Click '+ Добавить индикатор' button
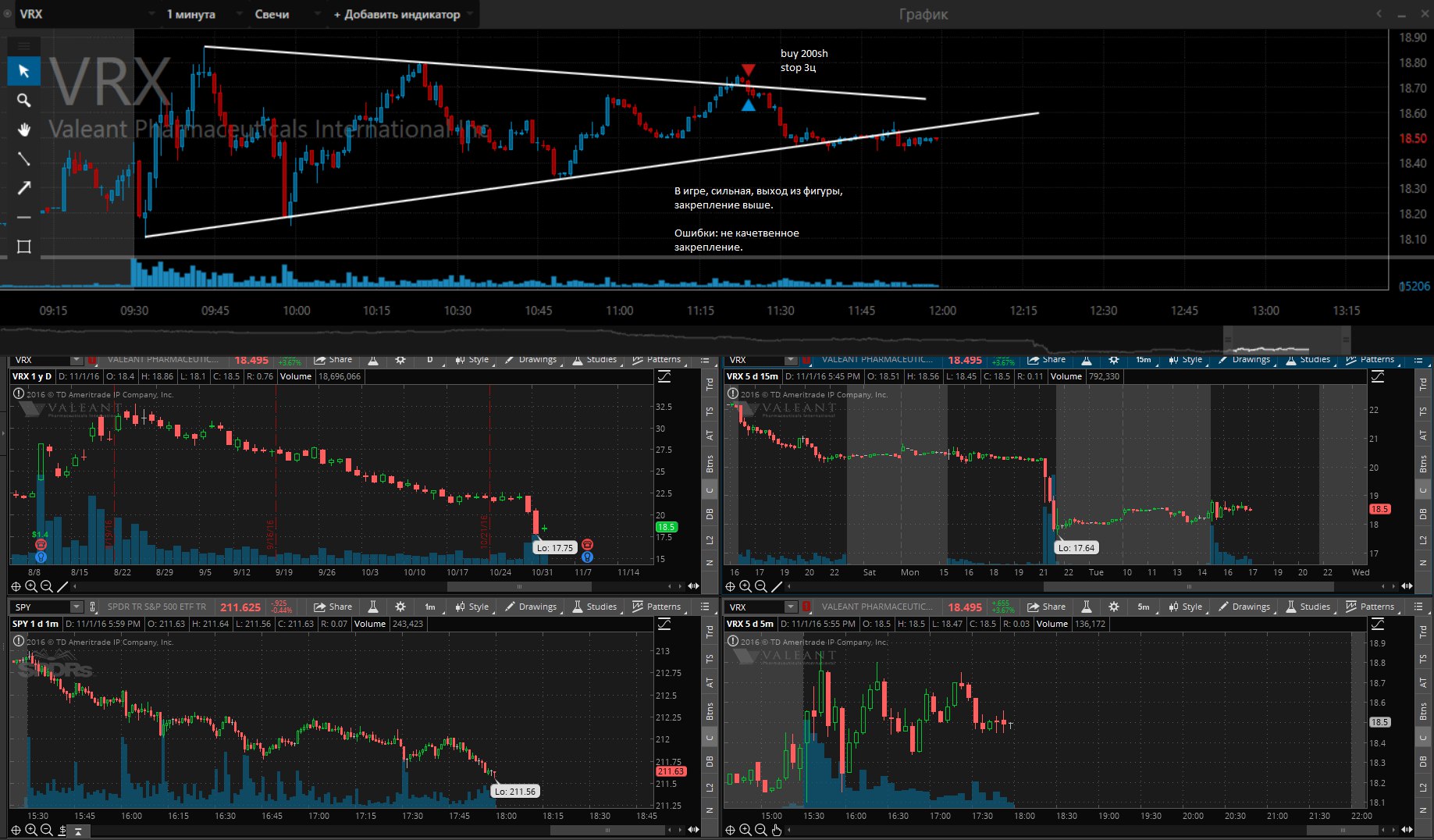Screen dimensions: 1434x840 click(x=402, y=14)
